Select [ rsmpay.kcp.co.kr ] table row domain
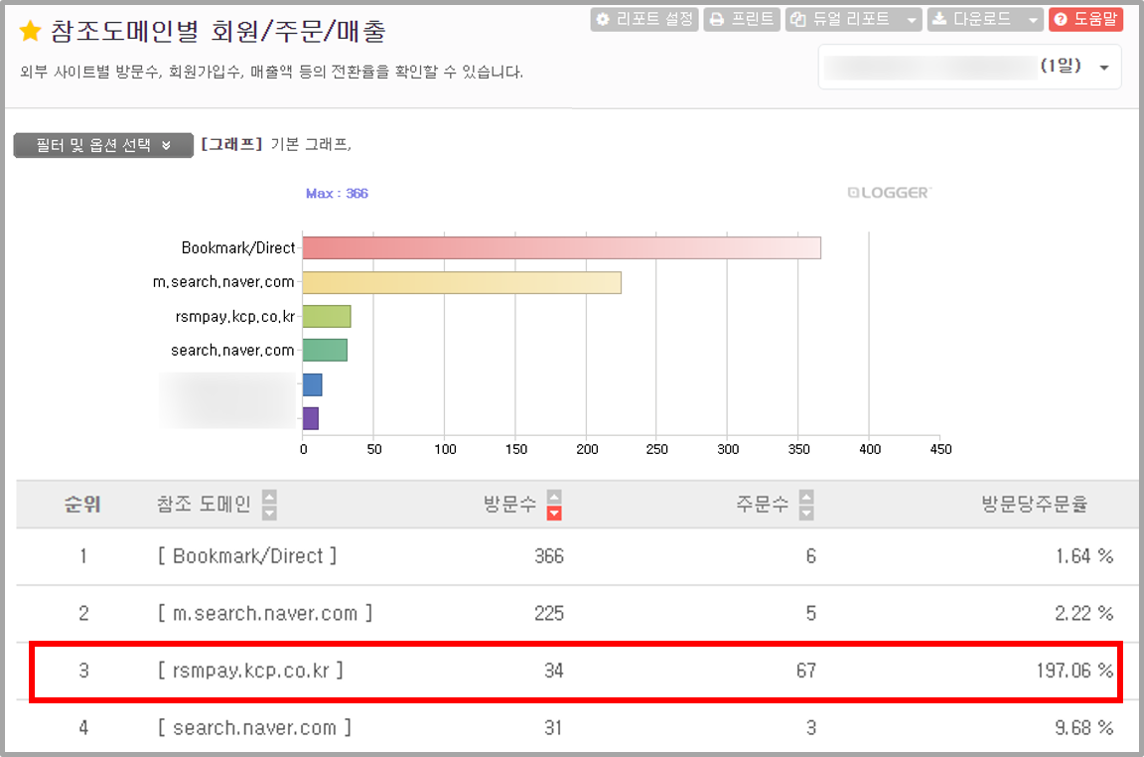The height and width of the screenshot is (757, 1144). [x=250, y=670]
